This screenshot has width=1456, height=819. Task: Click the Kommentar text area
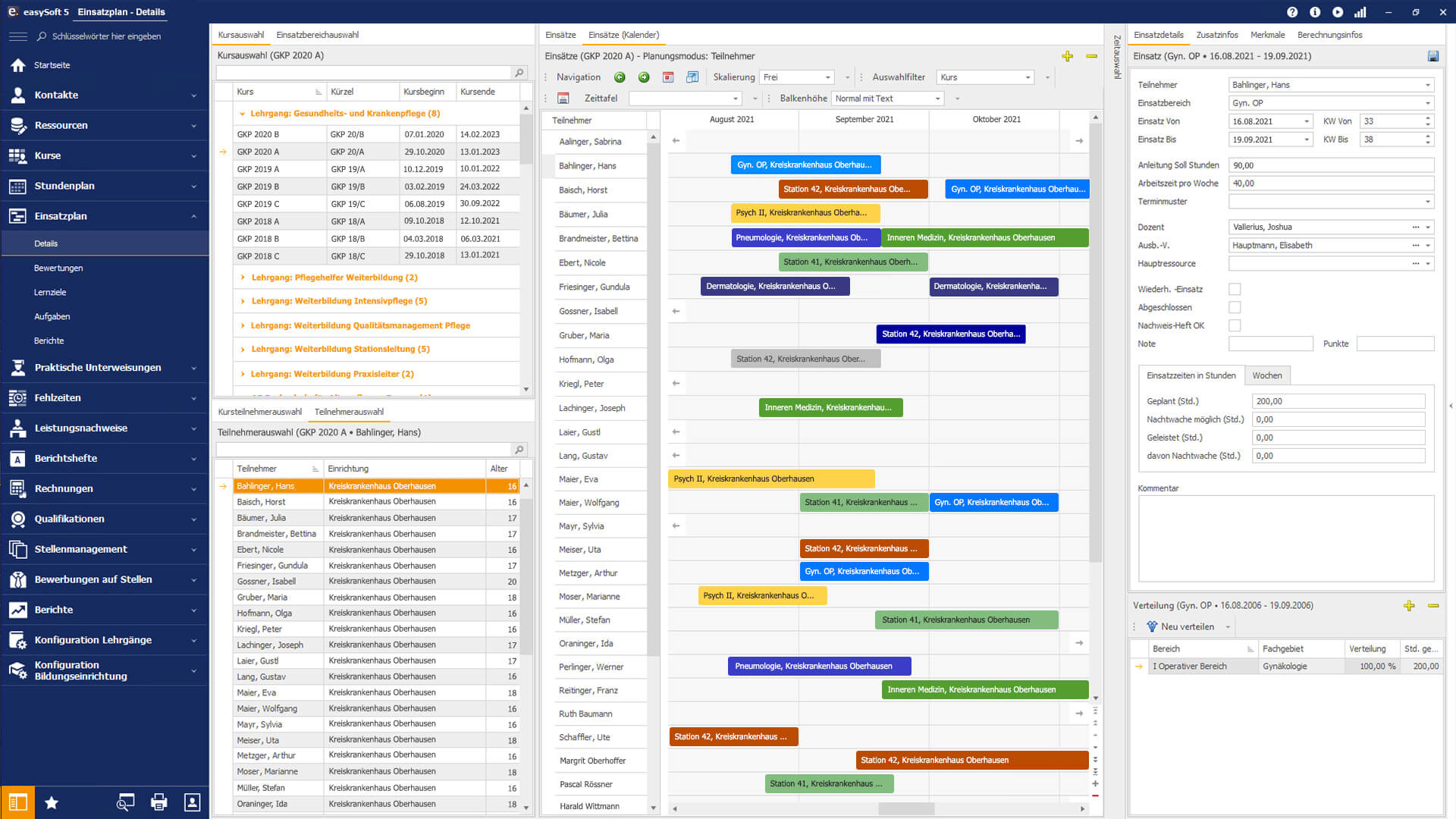tap(1285, 538)
